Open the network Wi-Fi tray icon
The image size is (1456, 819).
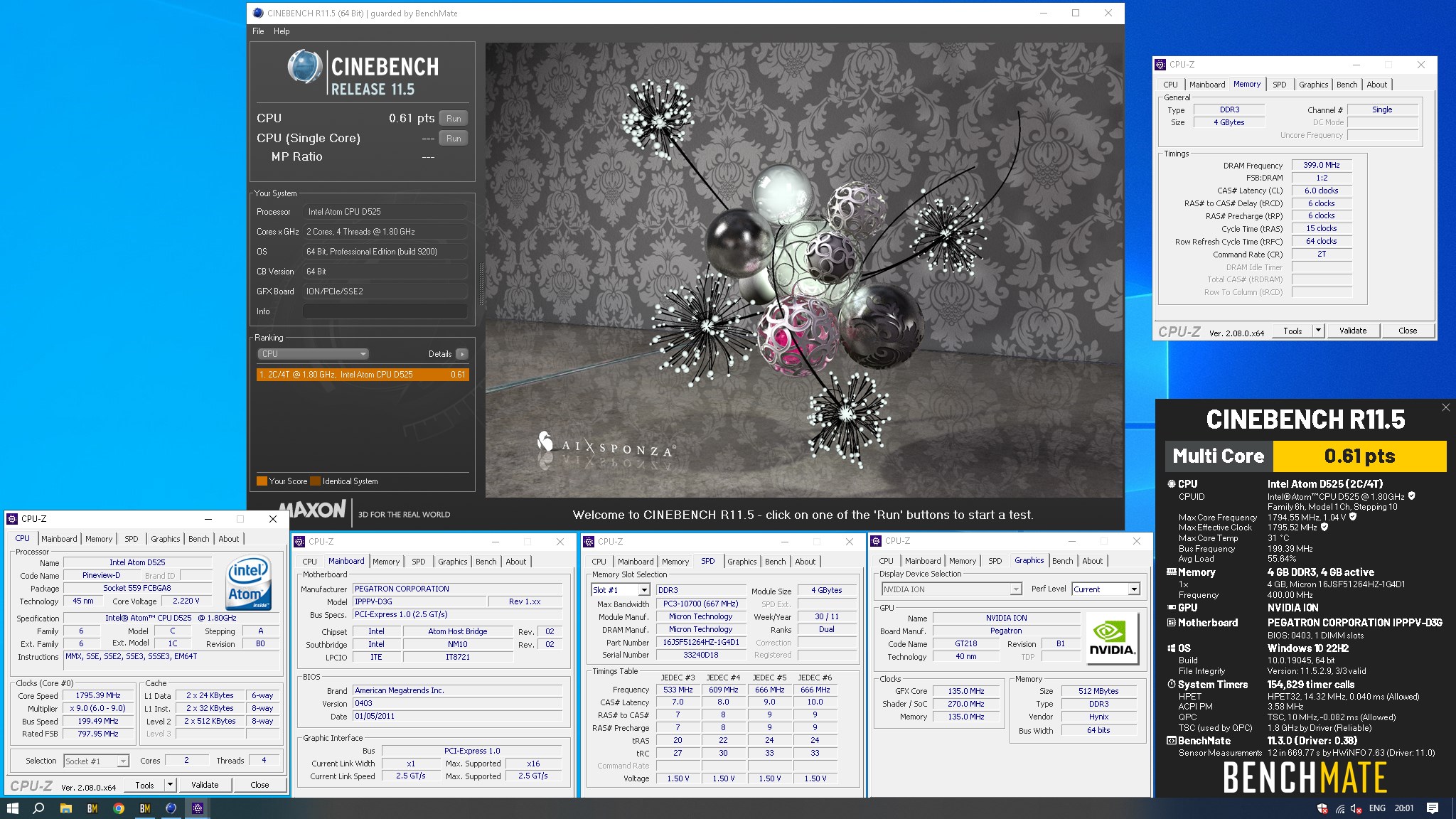pos(1339,808)
